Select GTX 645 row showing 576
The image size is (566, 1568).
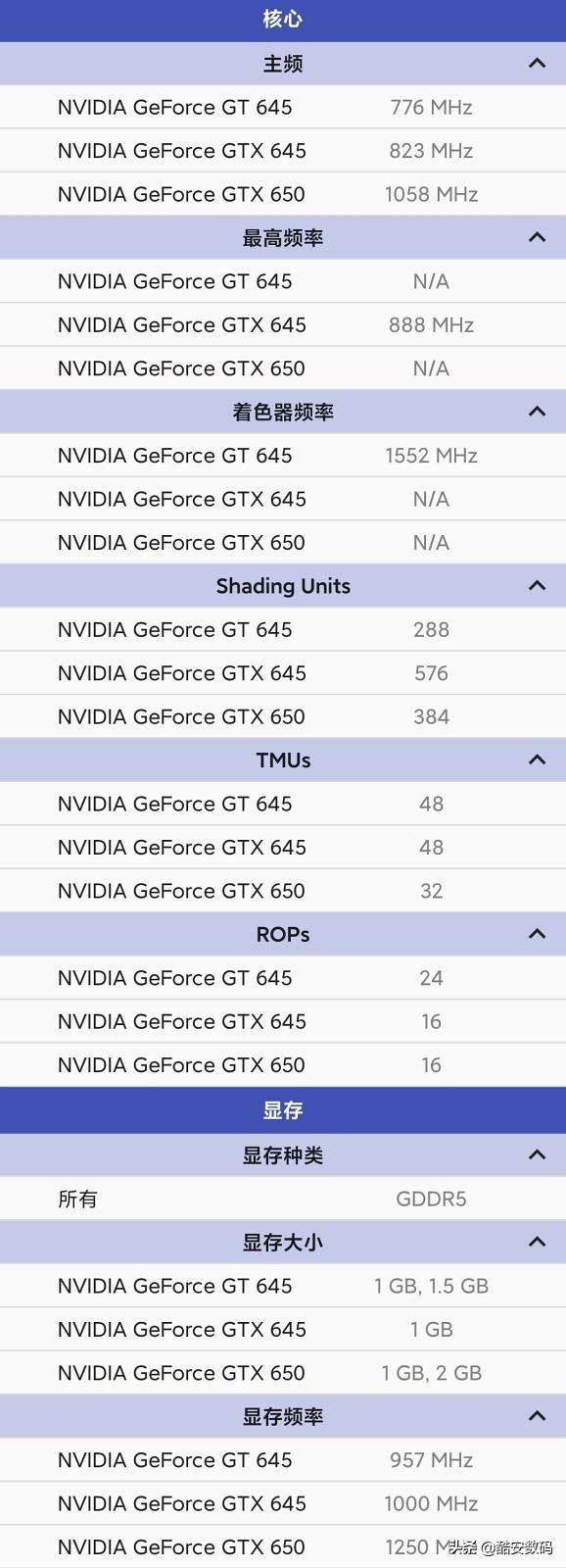click(x=283, y=673)
